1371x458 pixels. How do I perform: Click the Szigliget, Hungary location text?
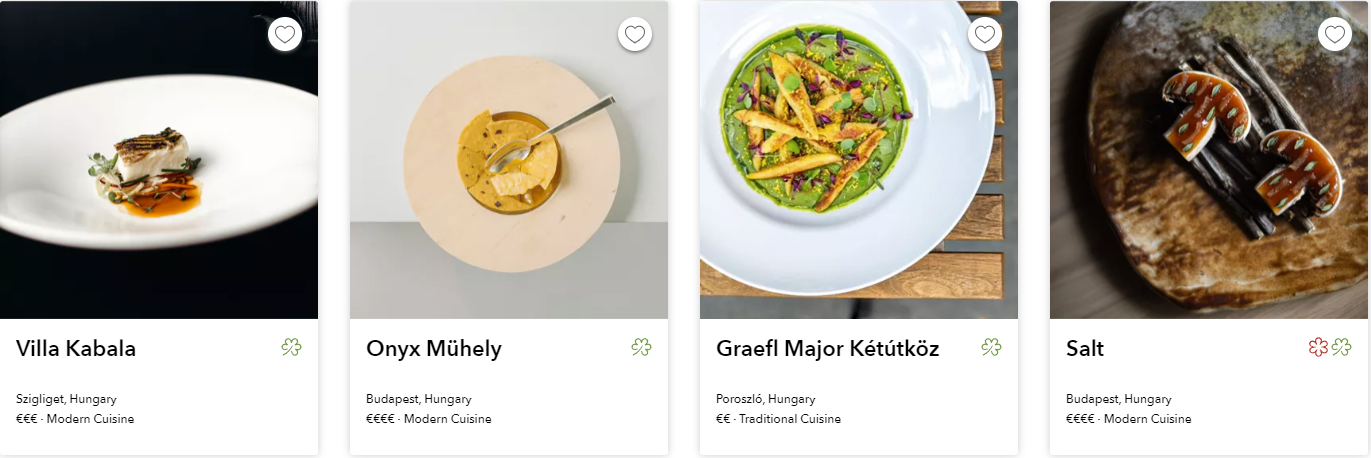coord(68,399)
